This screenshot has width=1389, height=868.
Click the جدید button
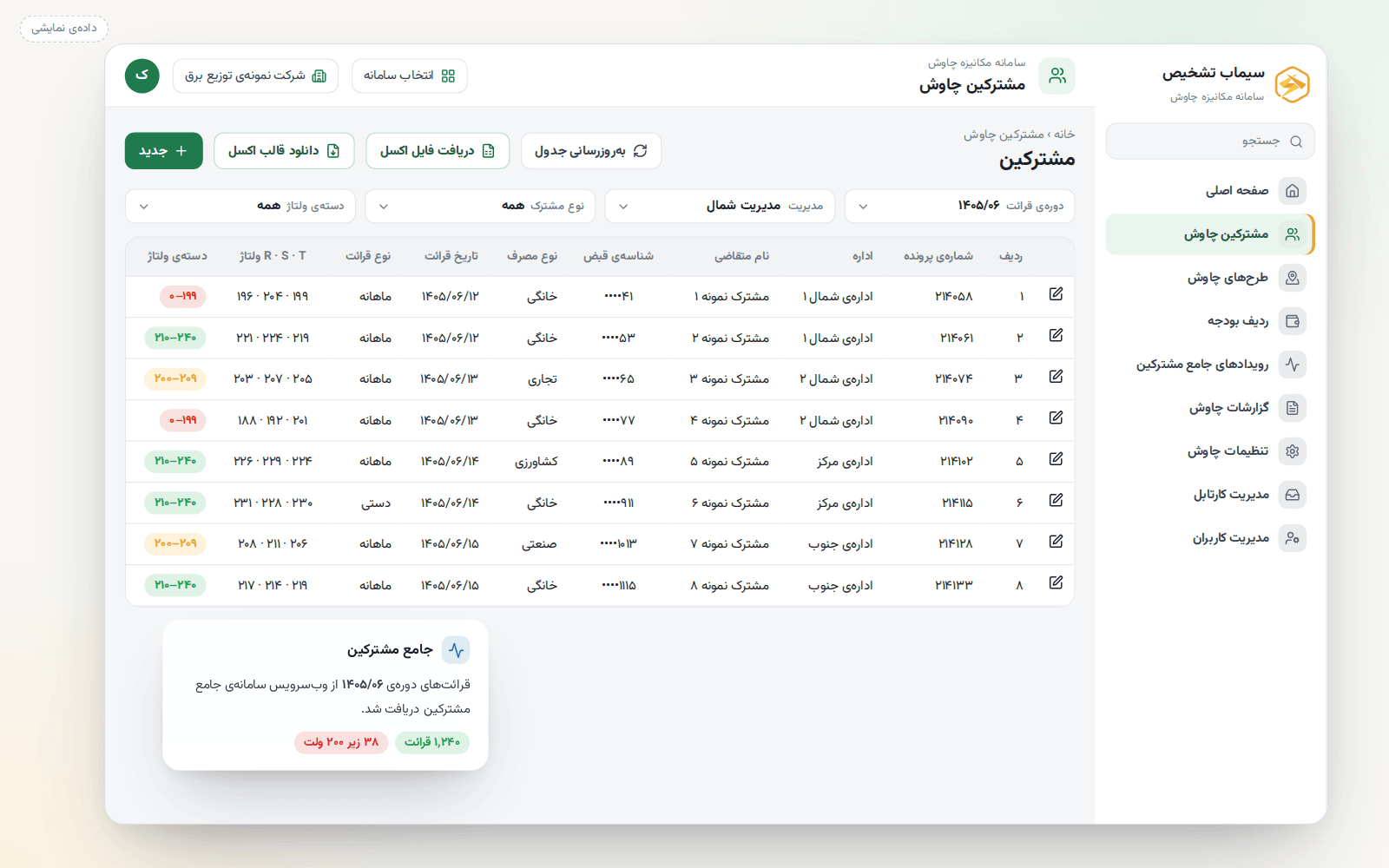(164, 151)
